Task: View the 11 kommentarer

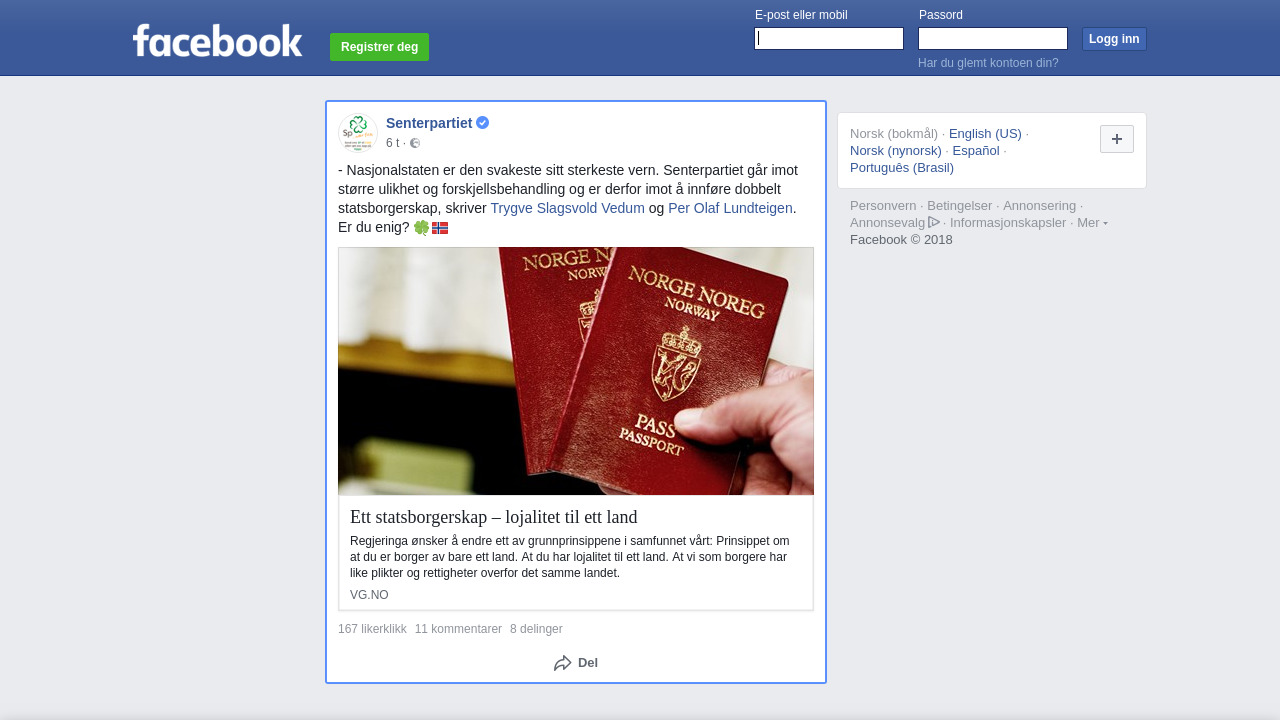Action: tap(458, 629)
